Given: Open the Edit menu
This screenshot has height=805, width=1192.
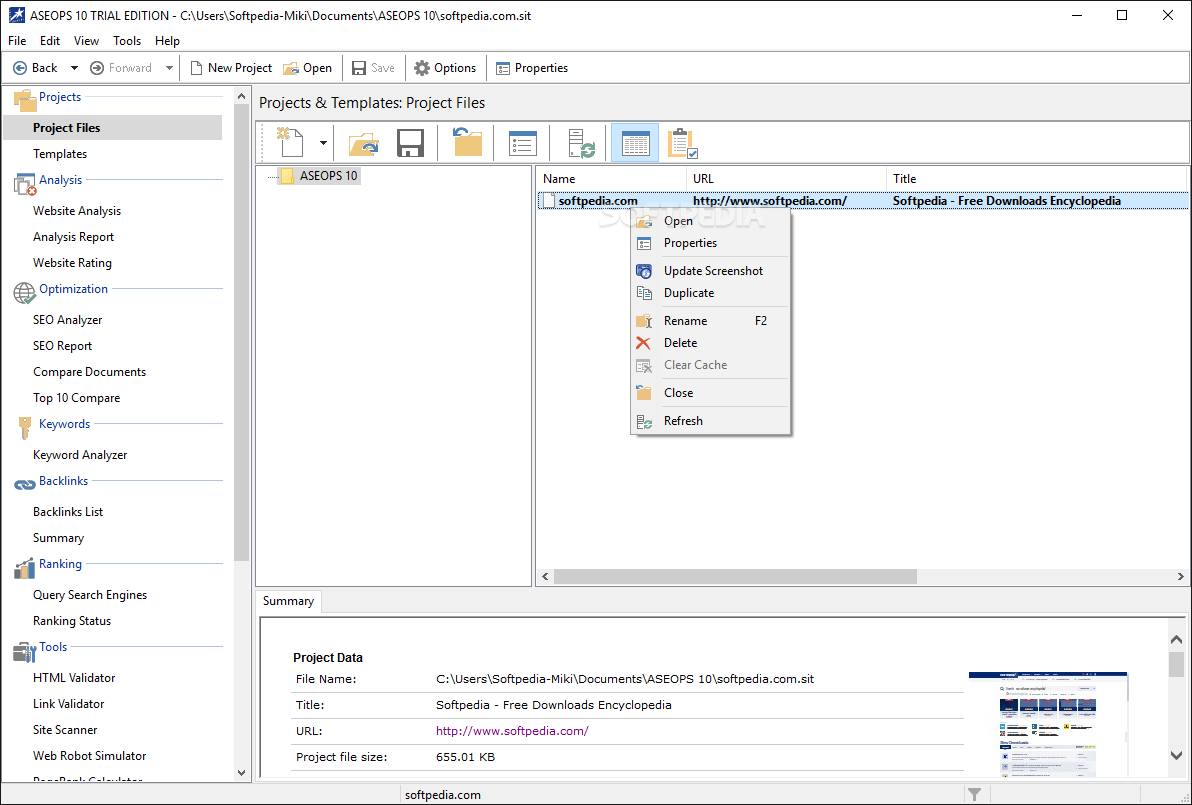Looking at the screenshot, I should 50,41.
